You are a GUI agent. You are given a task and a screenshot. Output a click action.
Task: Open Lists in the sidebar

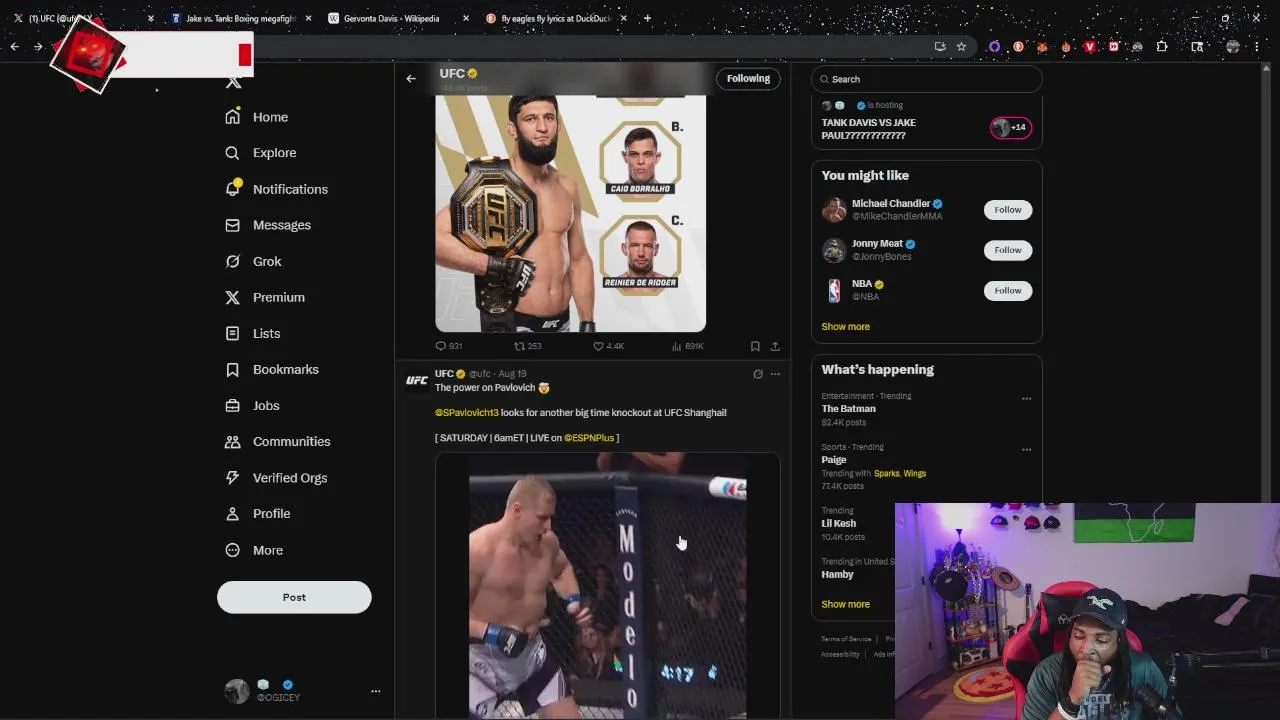[x=253, y=333]
